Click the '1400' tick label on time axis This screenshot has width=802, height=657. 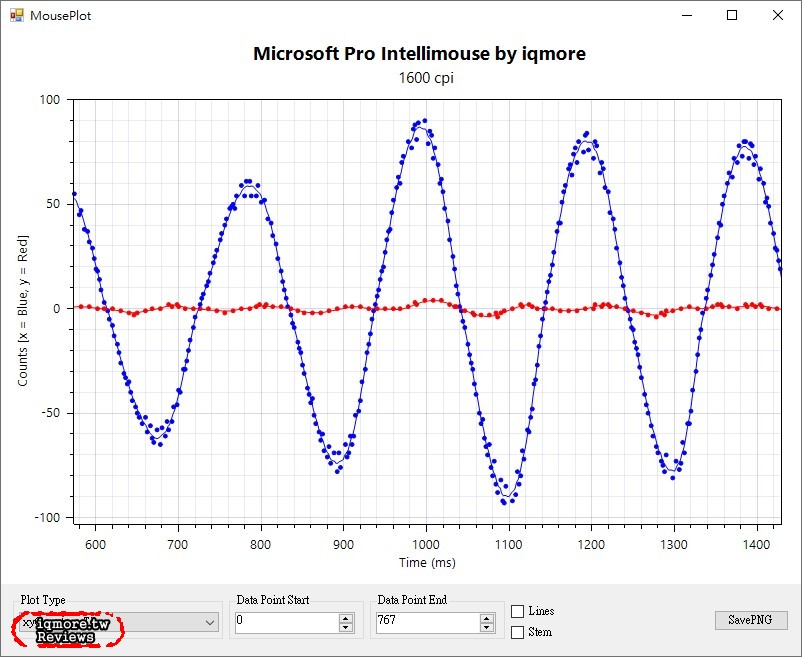(x=756, y=545)
